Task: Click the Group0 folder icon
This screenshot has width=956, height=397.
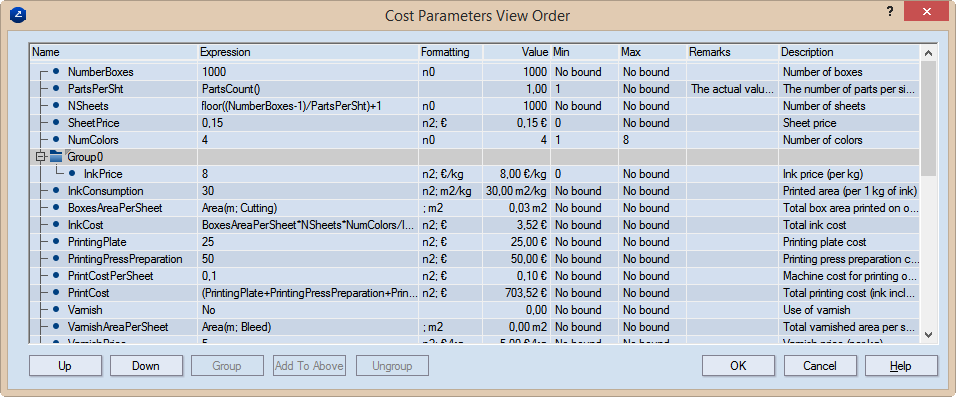Action: pos(56,157)
